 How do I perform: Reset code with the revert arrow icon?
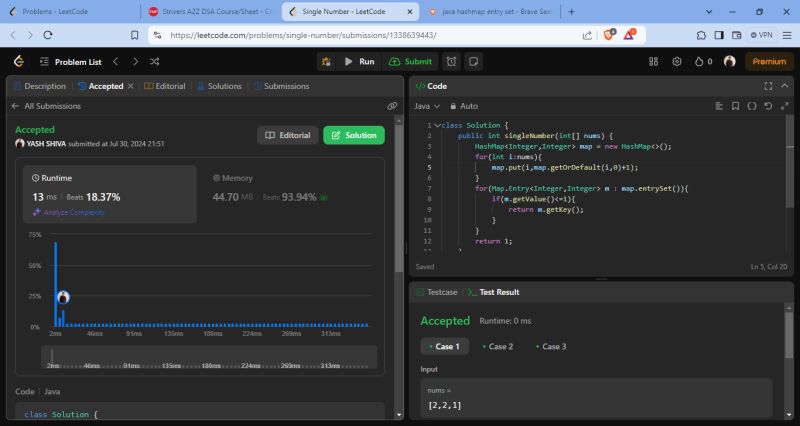click(767, 105)
